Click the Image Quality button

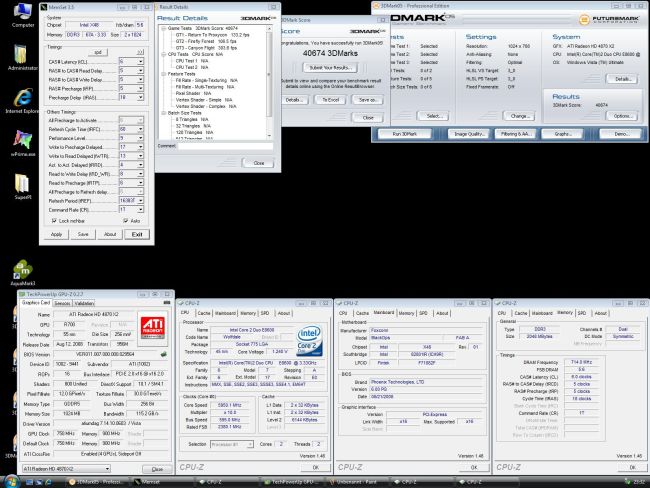469,134
